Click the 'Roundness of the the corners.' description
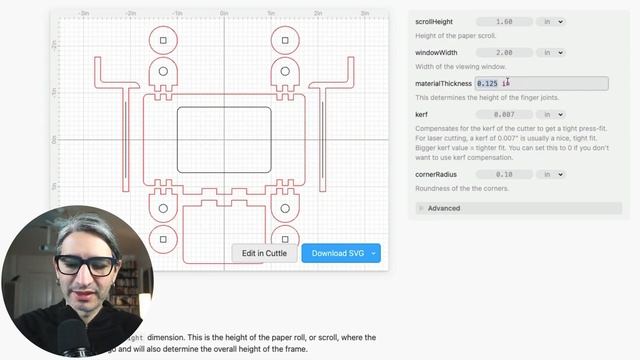 462,189
